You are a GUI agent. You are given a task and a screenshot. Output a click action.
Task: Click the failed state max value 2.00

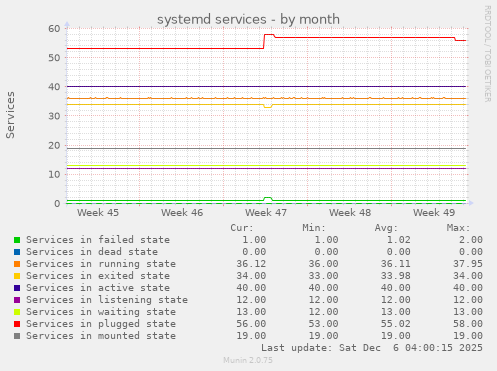click(471, 240)
